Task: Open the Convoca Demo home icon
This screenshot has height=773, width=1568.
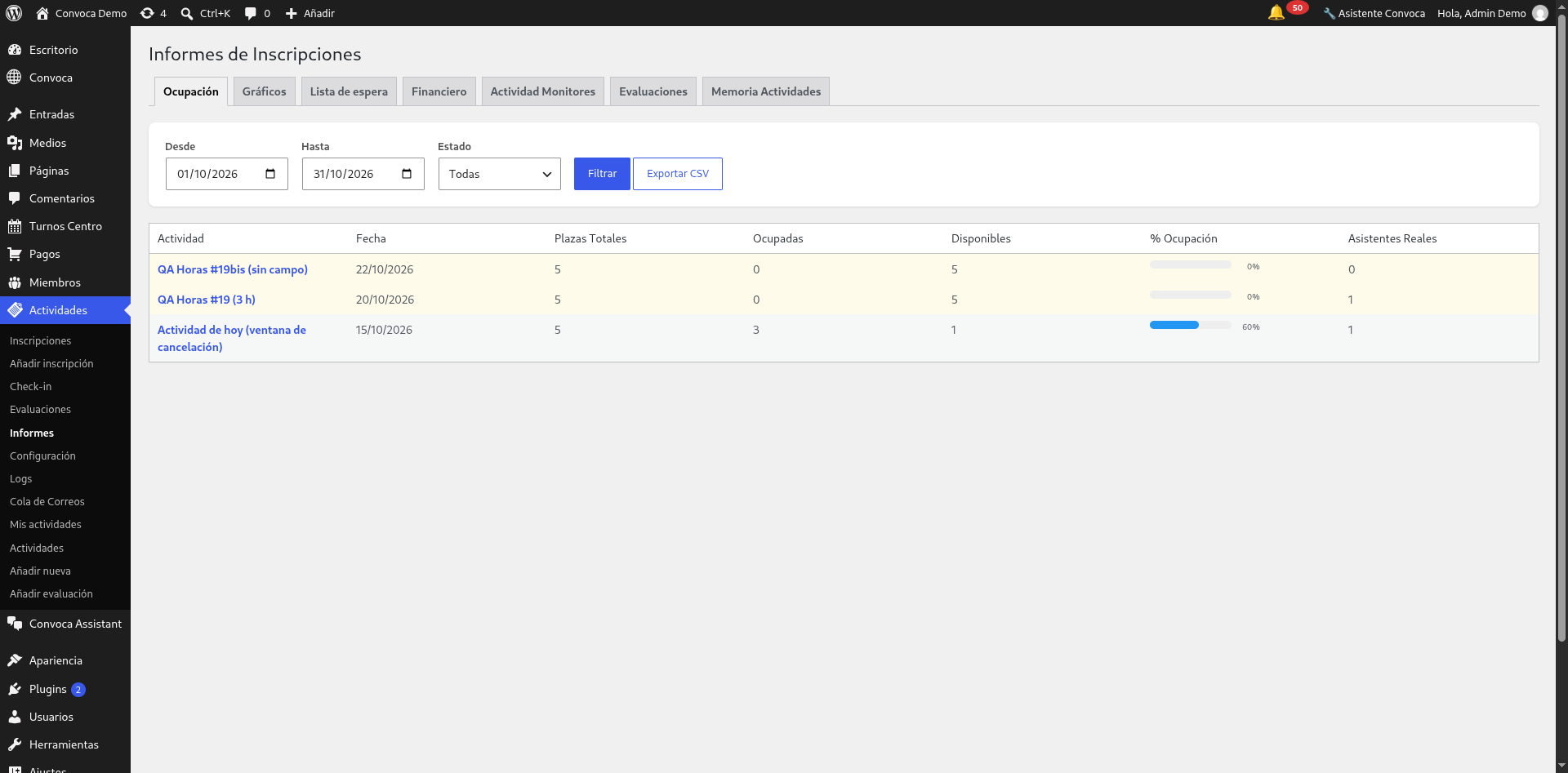Action: click(x=42, y=13)
